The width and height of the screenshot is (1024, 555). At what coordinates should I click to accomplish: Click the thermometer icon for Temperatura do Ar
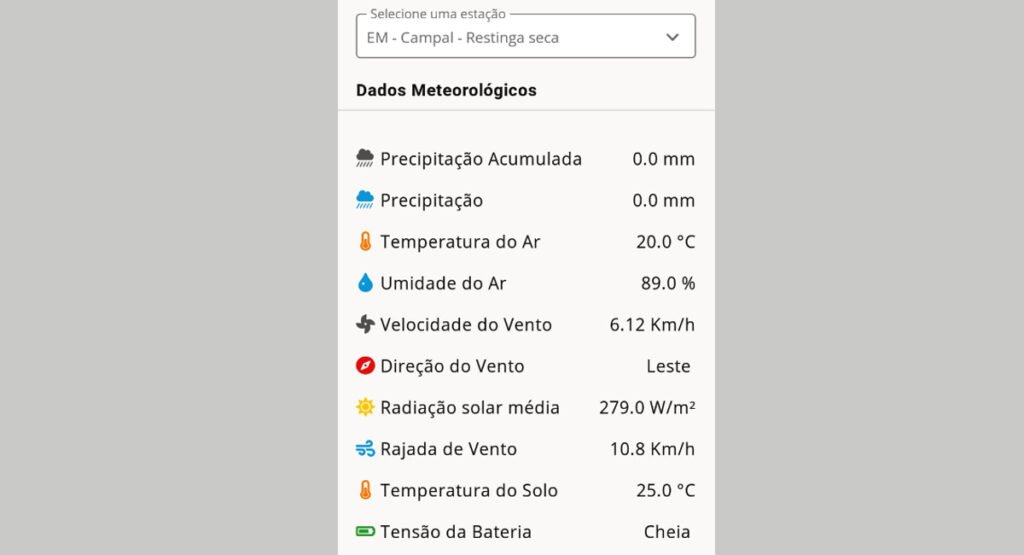(x=365, y=241)
